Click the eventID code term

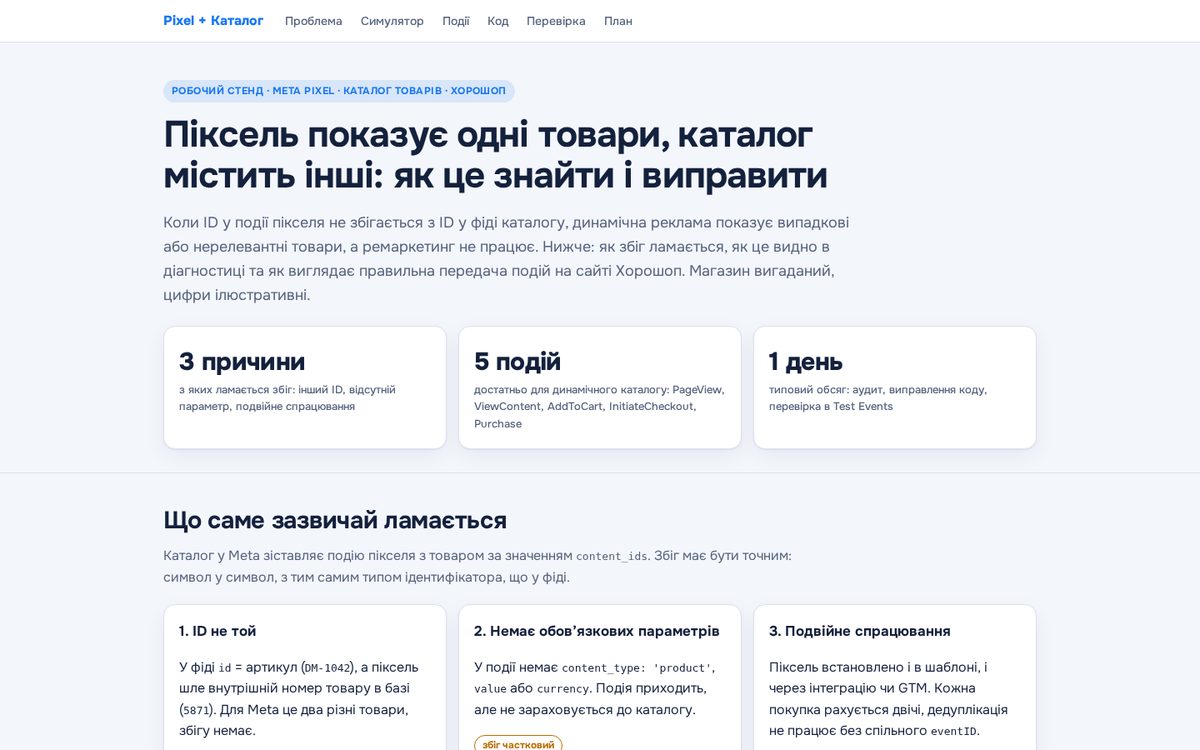click(x=952, y=731)
